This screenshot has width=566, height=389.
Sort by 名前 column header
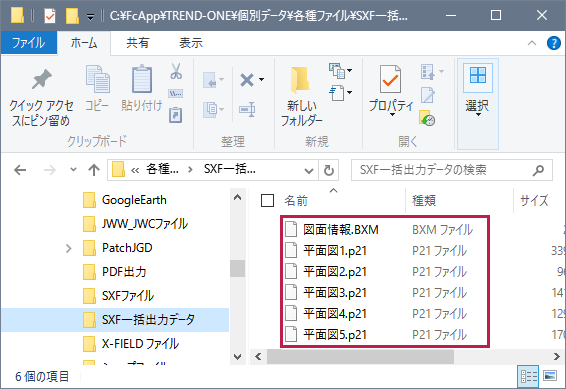296,201
